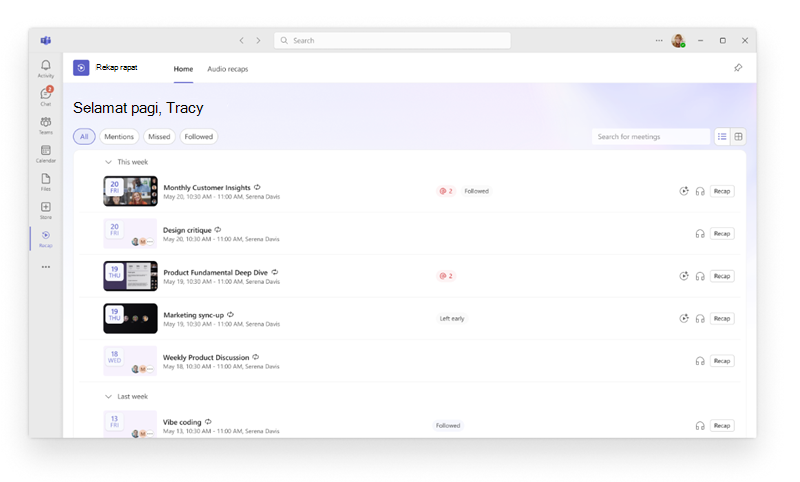Open Recap for Design critique
The width and height of the screenshot is (800, 482).
pyautogui.click(x=722, y=234)
